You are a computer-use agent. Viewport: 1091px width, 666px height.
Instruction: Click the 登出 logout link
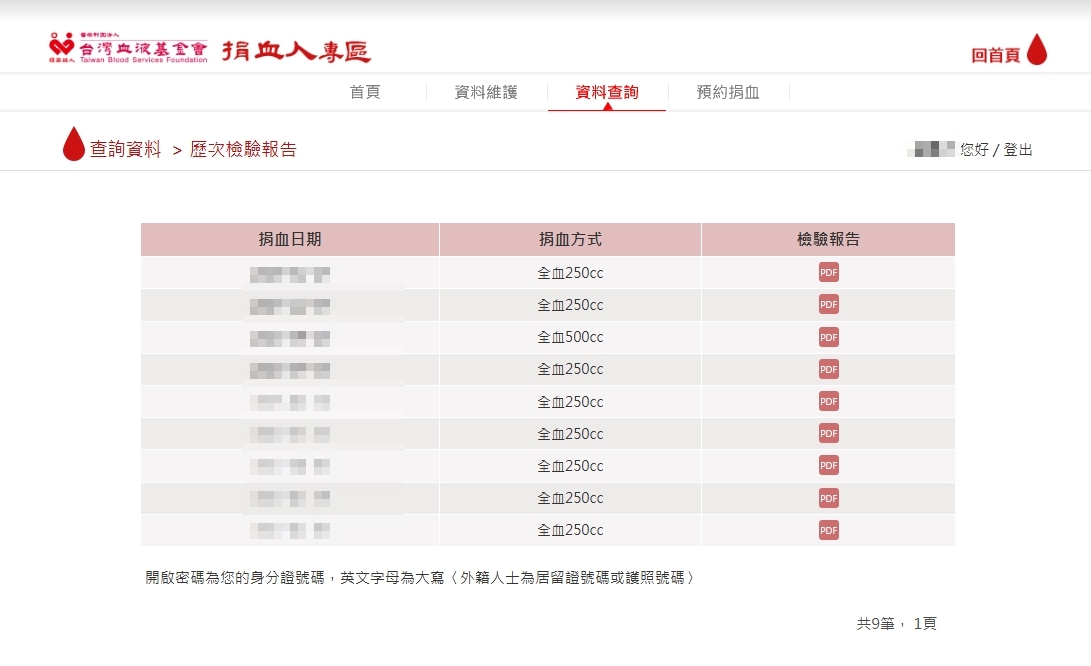[x=1018, y=150]
